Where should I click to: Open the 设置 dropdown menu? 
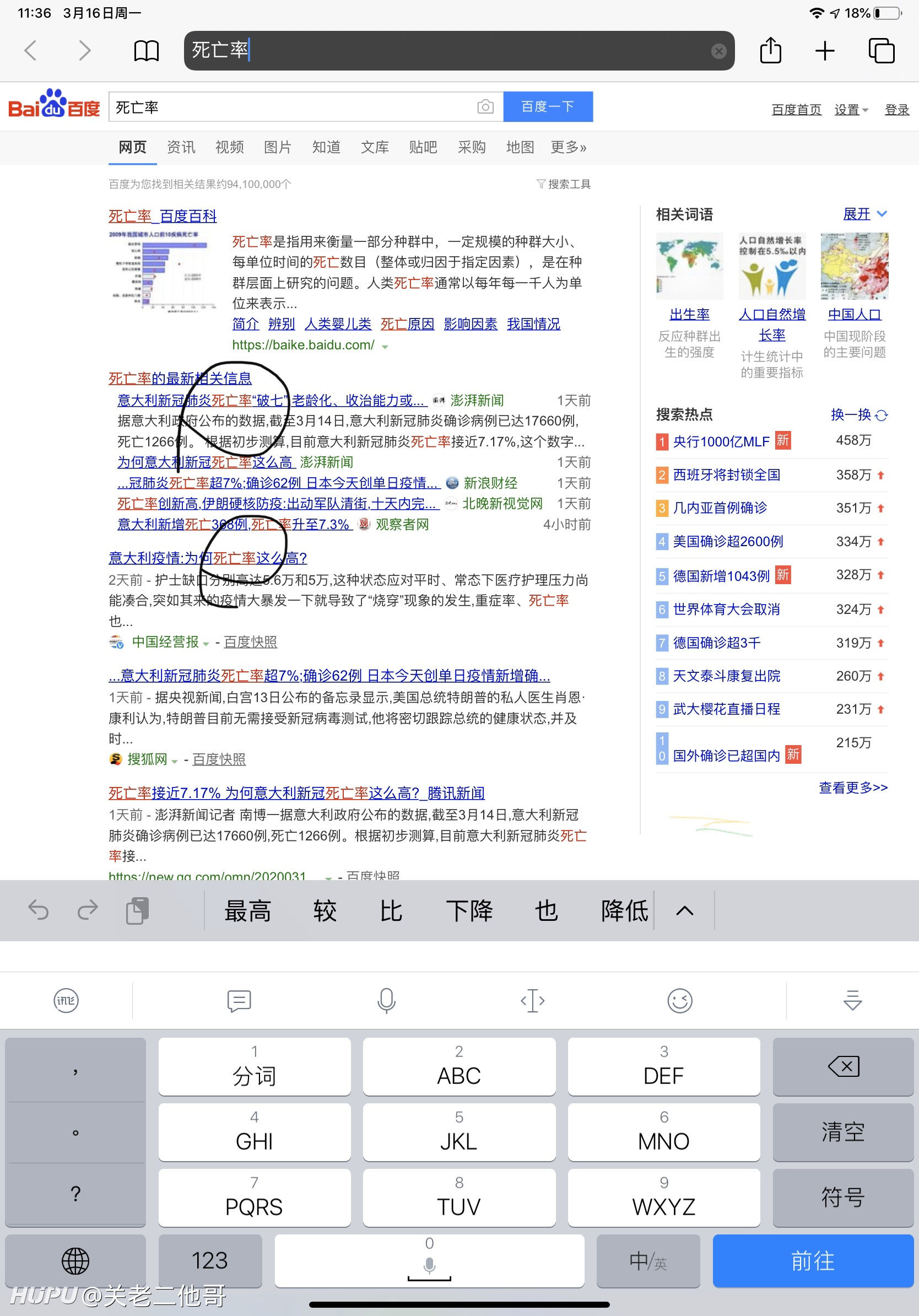[x=851, y=110]
